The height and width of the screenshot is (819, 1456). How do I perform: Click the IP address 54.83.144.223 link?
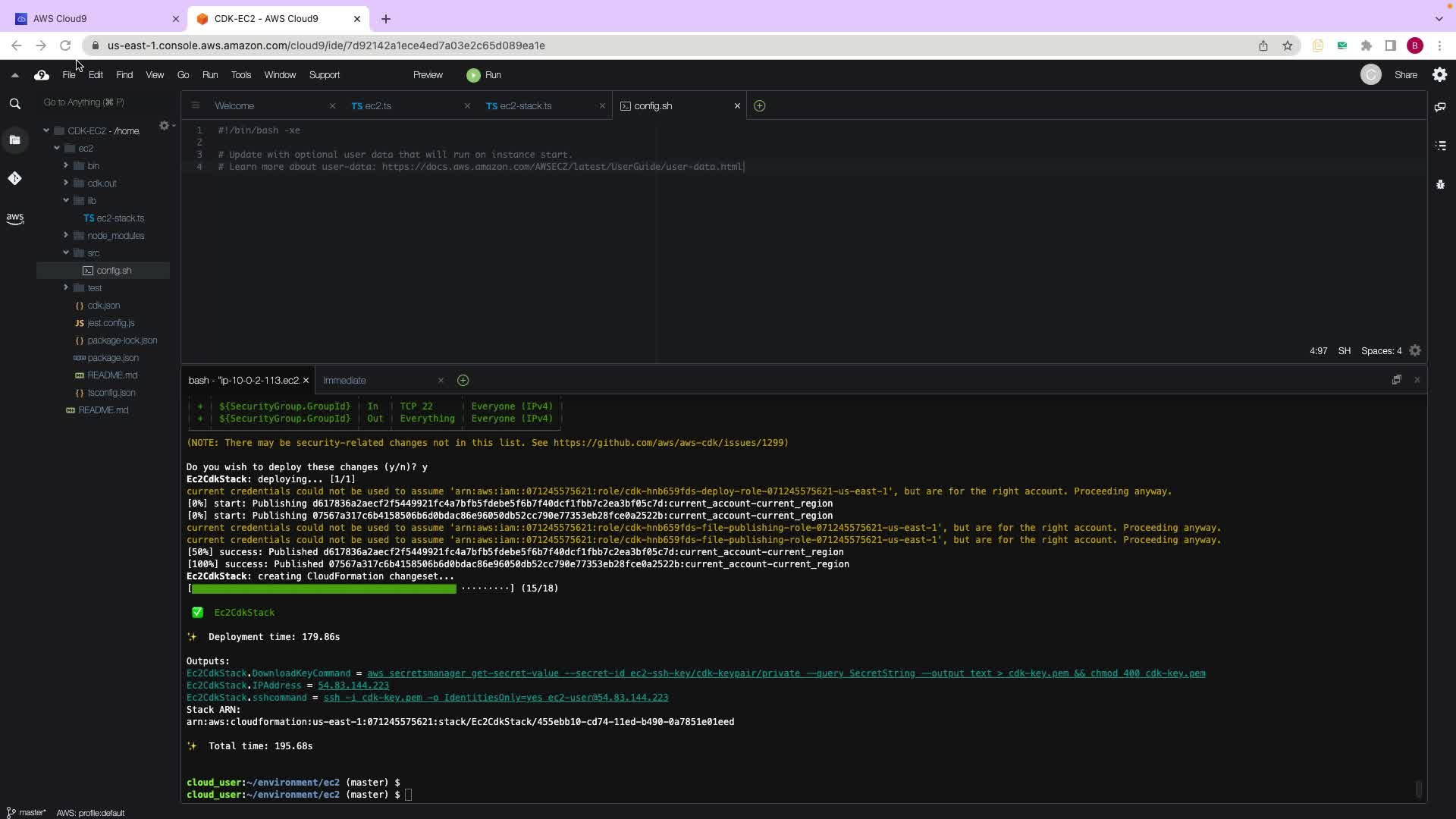(353, 686)
